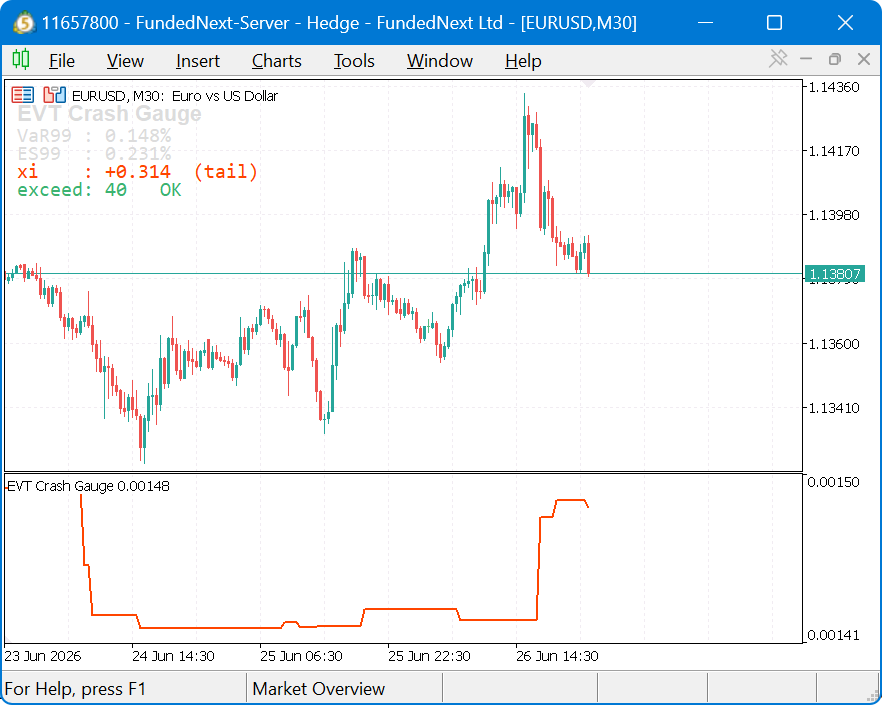This screenshot has height=705, width=882.
Task: Click the unpin icon in the menu bar
Action: point(778,59)
